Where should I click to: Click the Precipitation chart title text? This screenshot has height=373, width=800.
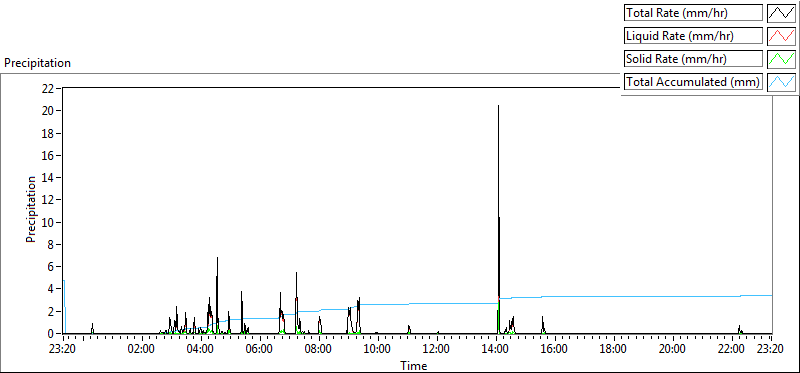[x=37, y=63]
